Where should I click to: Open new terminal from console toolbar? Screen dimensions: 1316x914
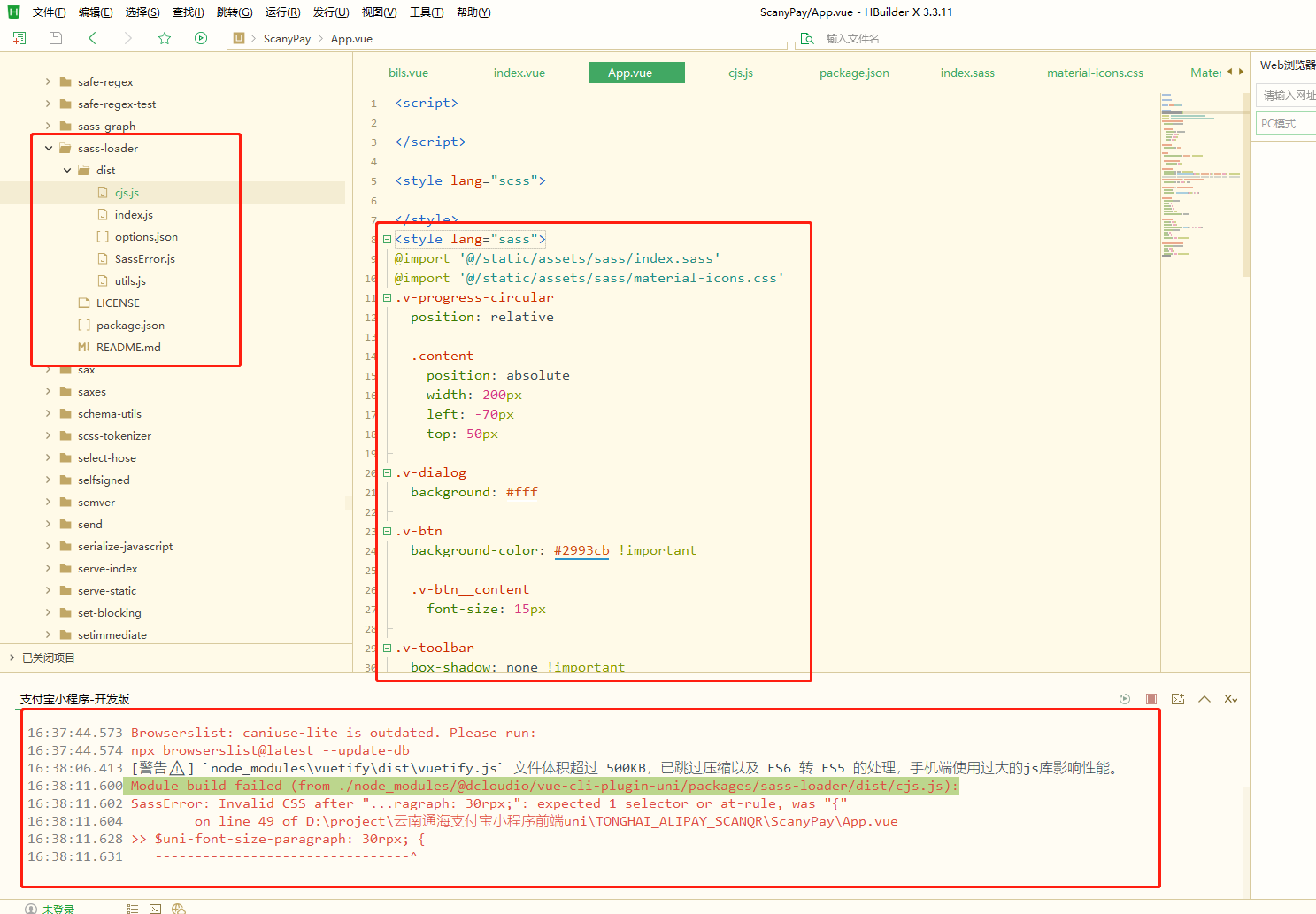[1178, 699]
